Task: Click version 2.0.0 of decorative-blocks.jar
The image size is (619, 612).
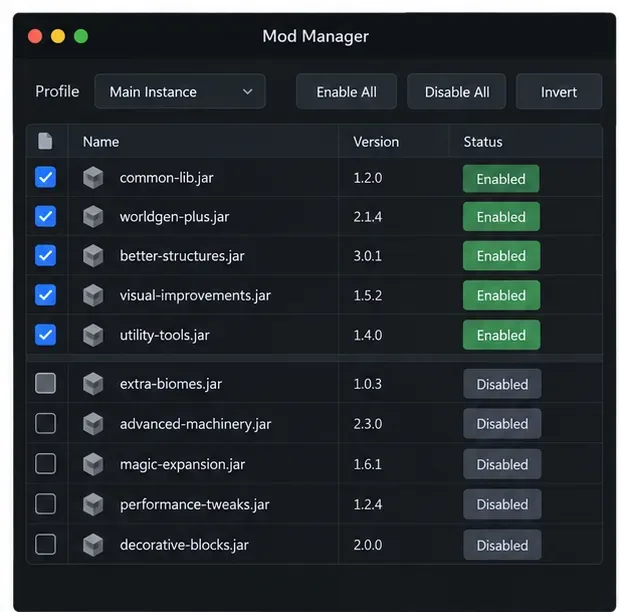Action: click(x=368, y=545)
